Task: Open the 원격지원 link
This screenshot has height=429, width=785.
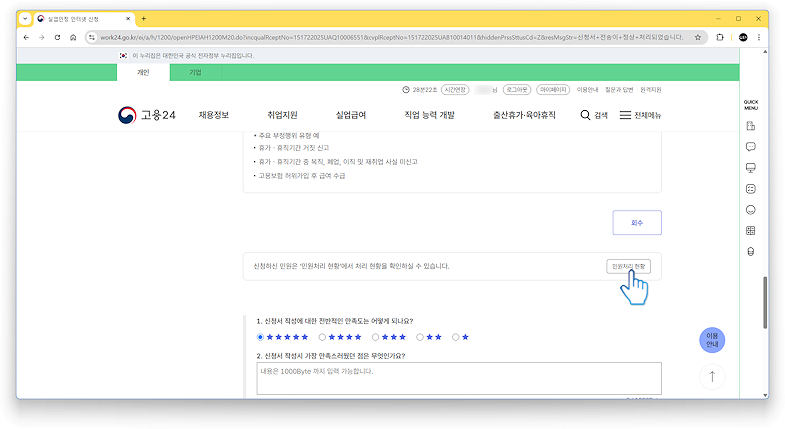Action: (x=651, y=90)
